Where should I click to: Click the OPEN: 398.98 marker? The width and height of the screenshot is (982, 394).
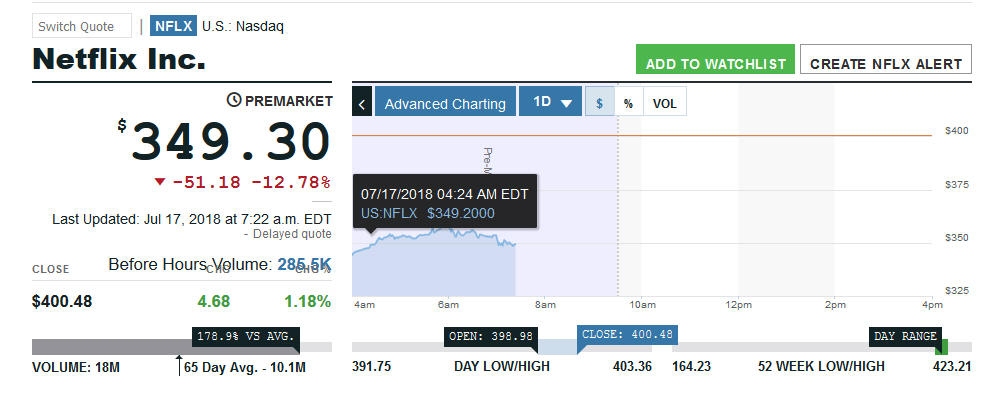(490, 336)
